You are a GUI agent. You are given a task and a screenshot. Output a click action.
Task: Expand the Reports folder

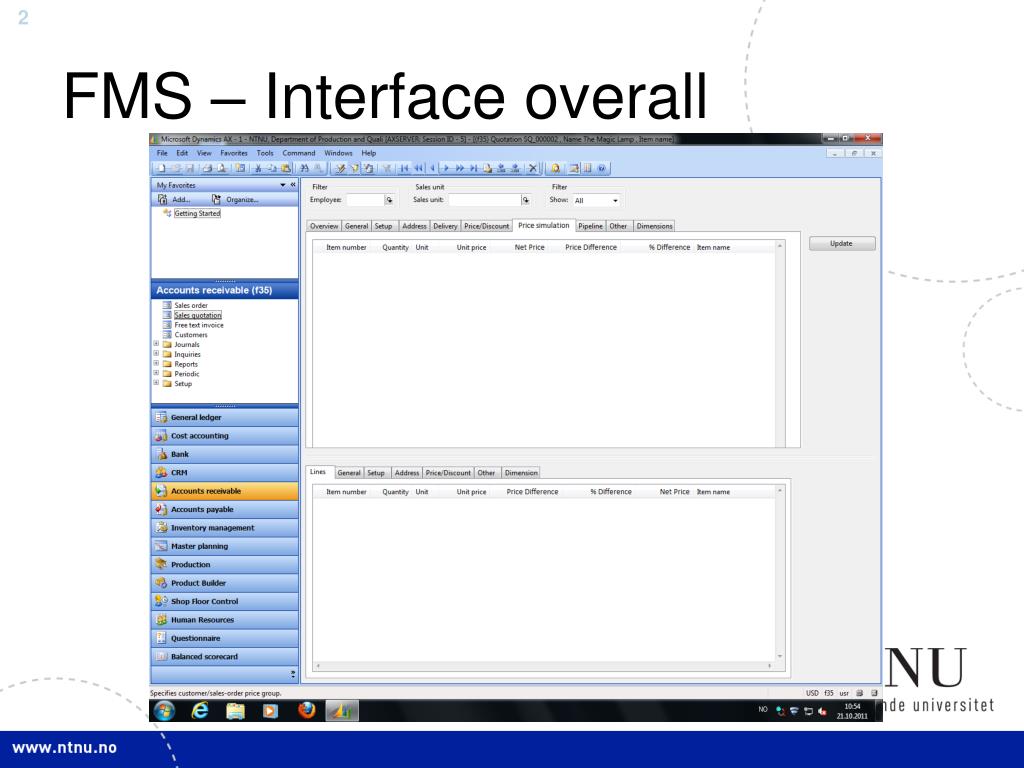coord(156,363)
